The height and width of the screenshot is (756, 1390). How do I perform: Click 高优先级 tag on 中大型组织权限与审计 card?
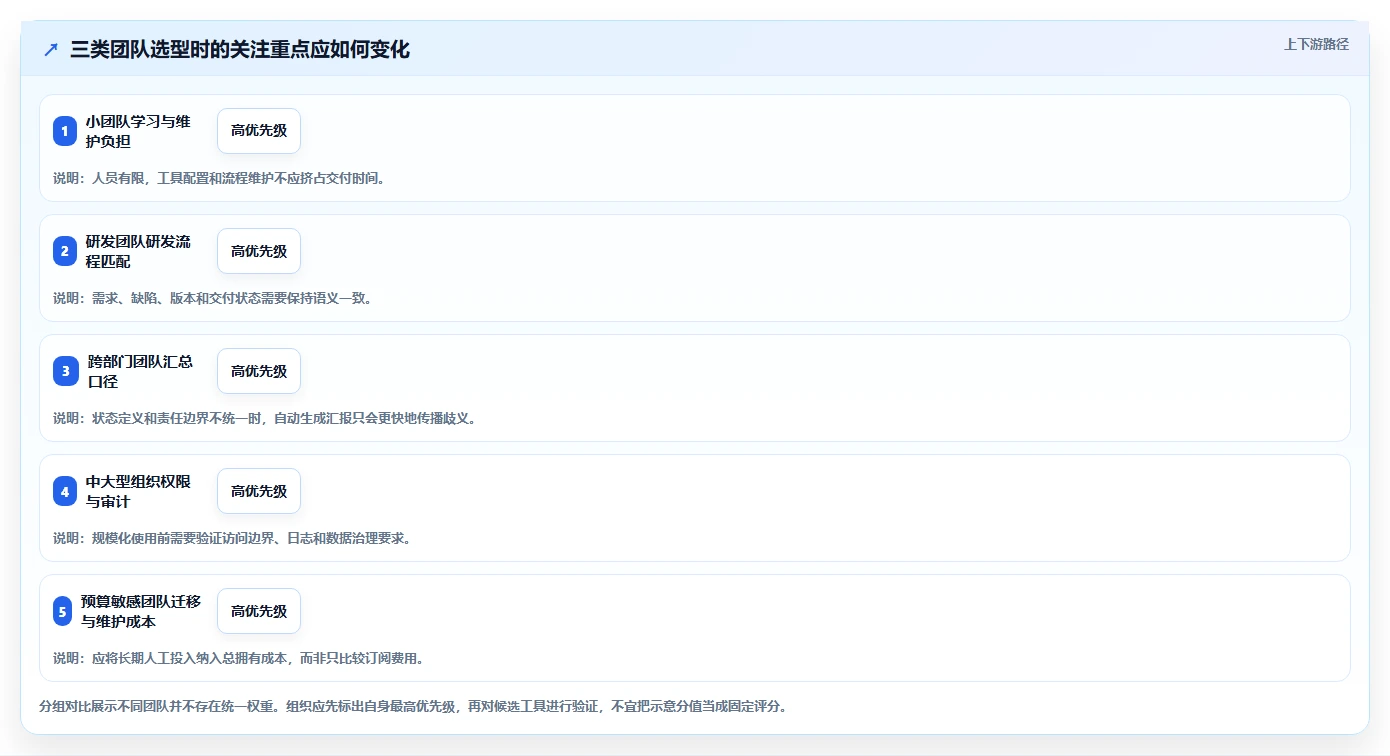coord(259,491)
